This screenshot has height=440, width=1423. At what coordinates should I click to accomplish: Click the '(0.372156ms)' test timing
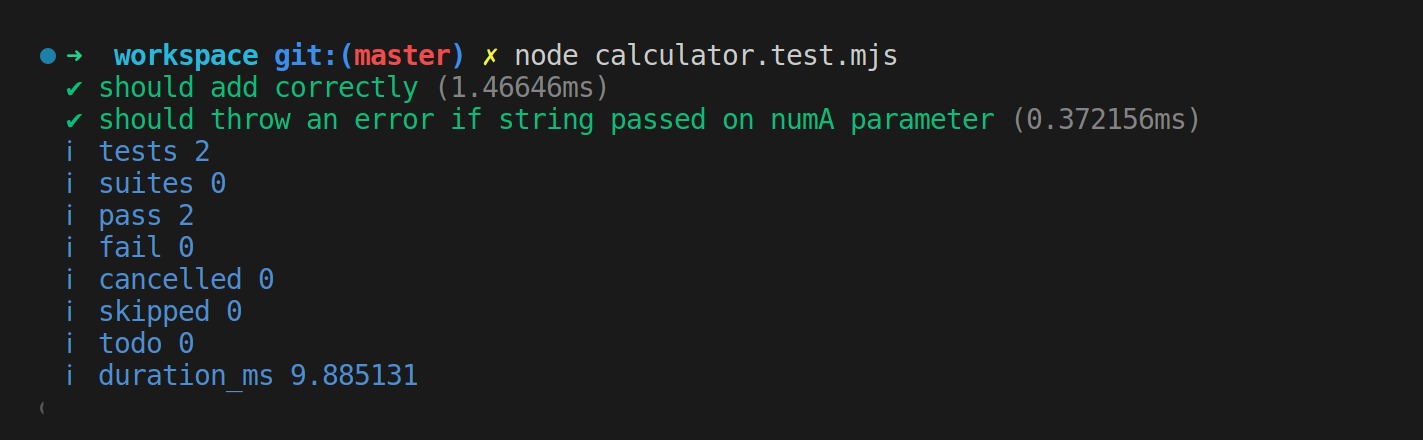coord(1106,120)
